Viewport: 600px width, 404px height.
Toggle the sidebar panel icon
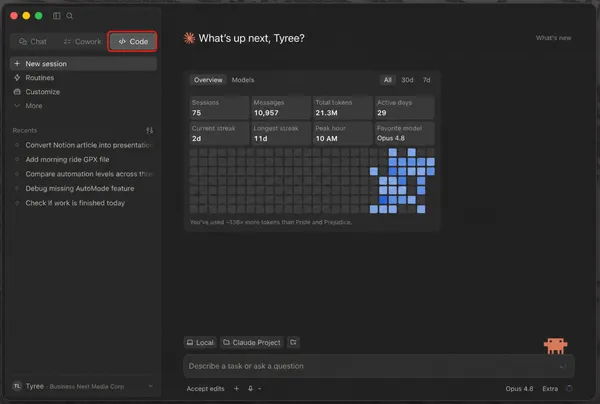pyautogui.click(x=57, y=16)
